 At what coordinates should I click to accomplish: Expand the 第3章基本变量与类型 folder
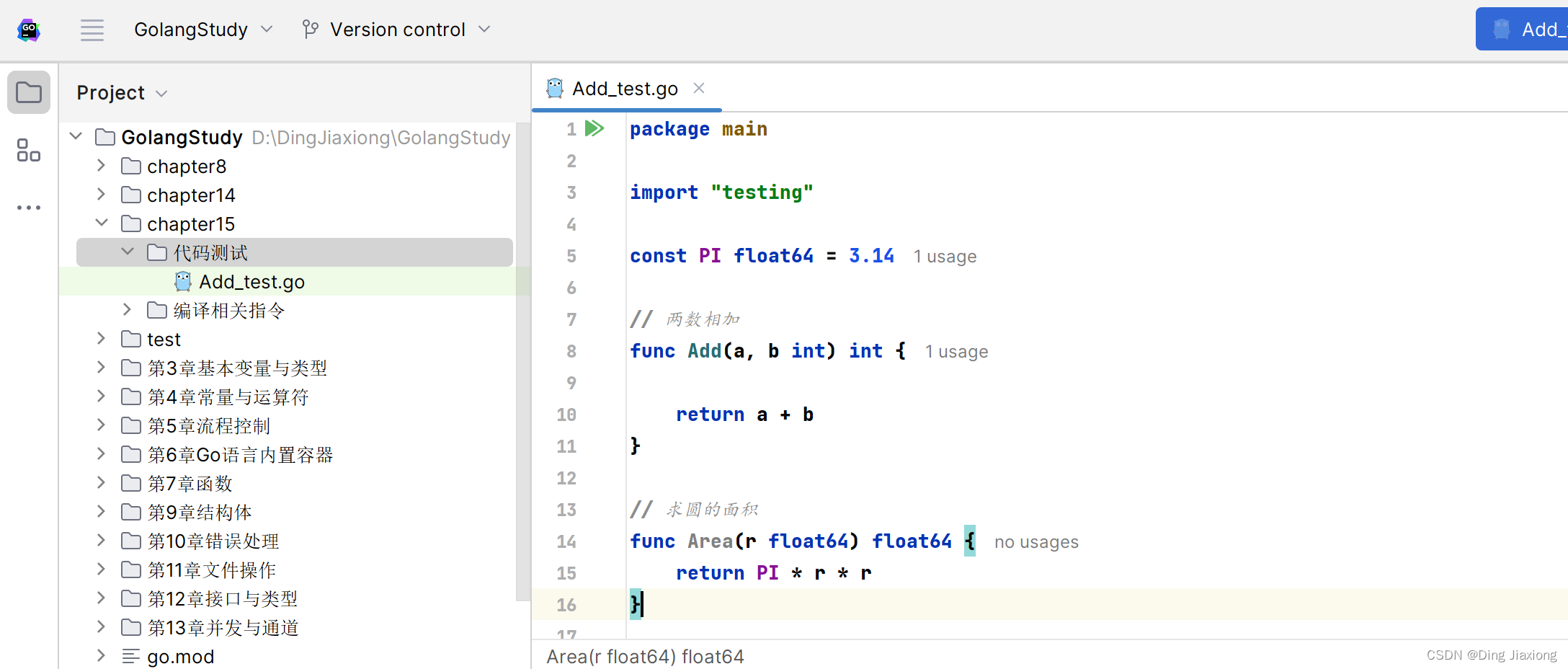click(102, 368)
